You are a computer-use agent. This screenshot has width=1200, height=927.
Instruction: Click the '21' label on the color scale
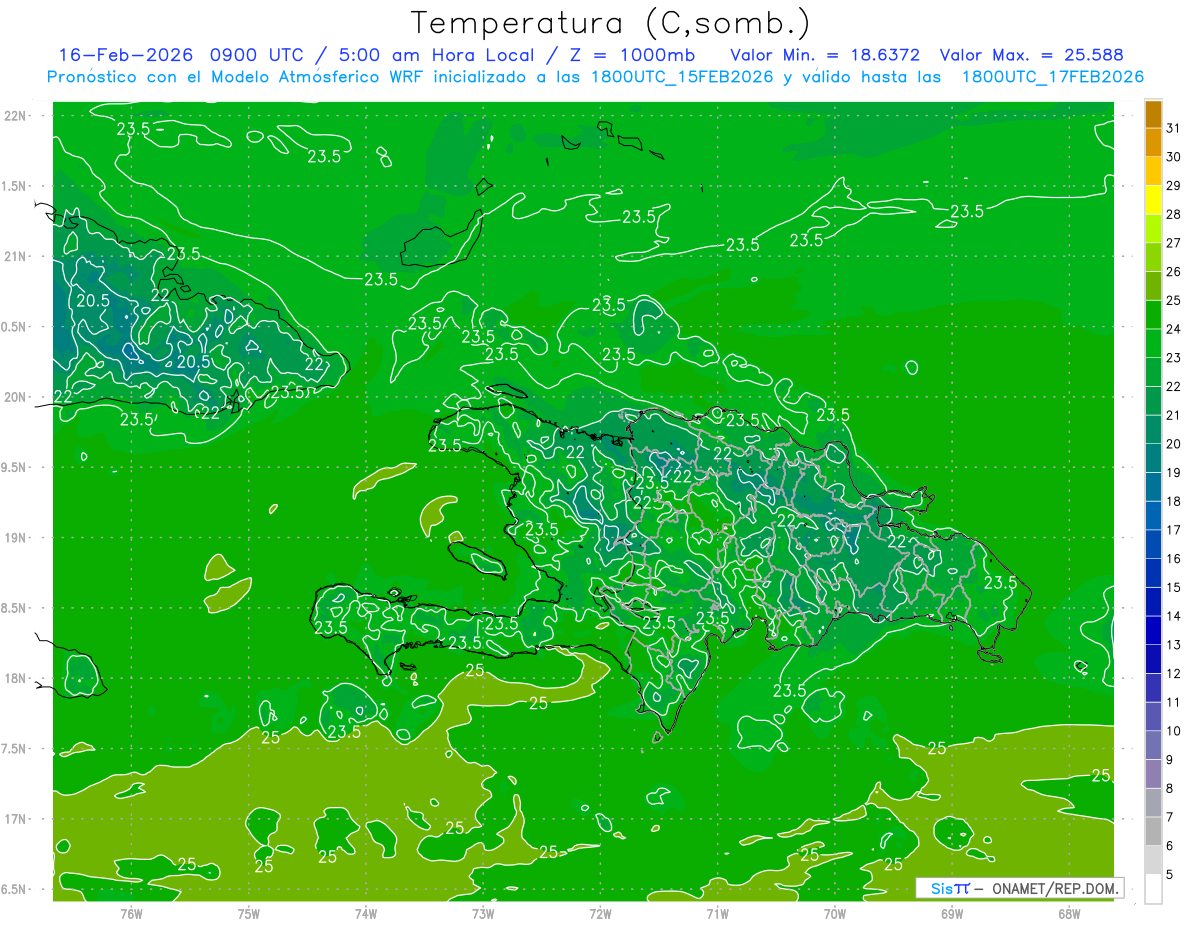click(x=1174, y=415)
